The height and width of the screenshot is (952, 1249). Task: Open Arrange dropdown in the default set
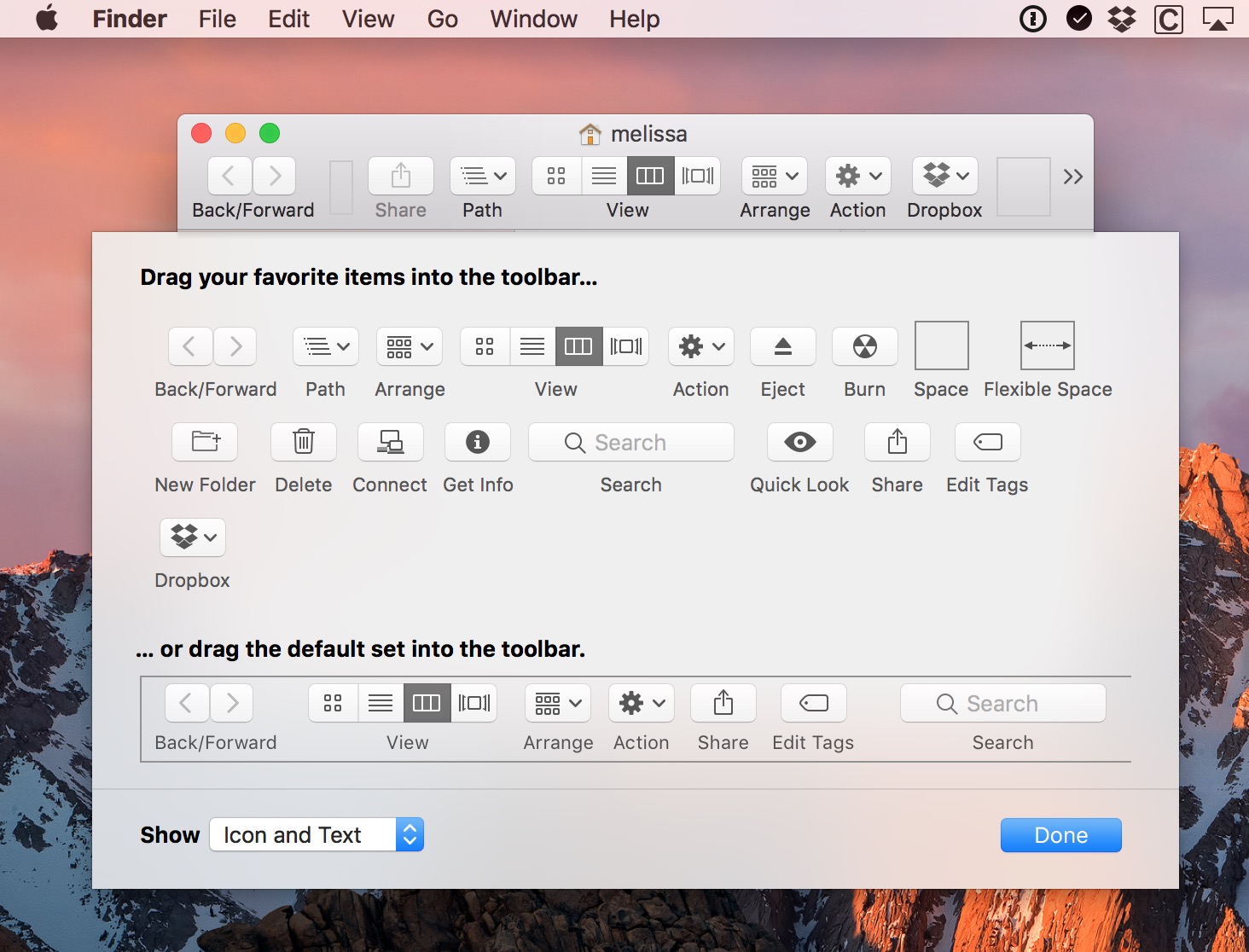[x=558, y=703]
